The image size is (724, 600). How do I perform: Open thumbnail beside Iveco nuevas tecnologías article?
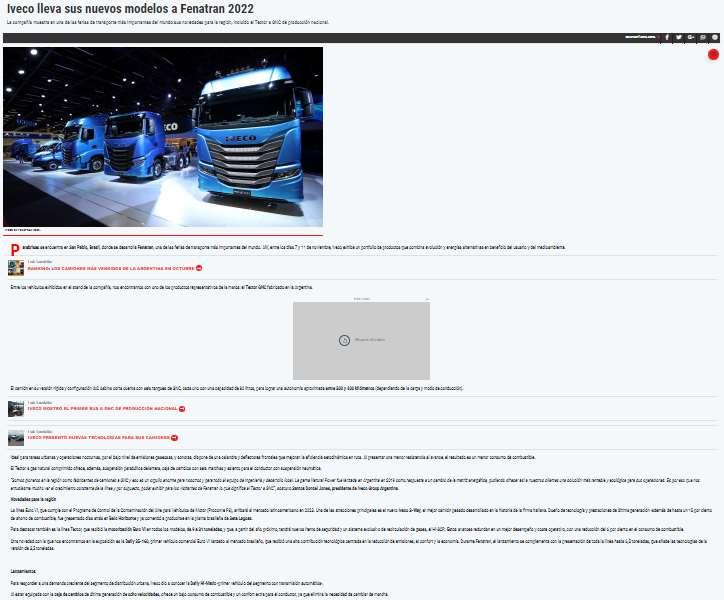point(16,438)
